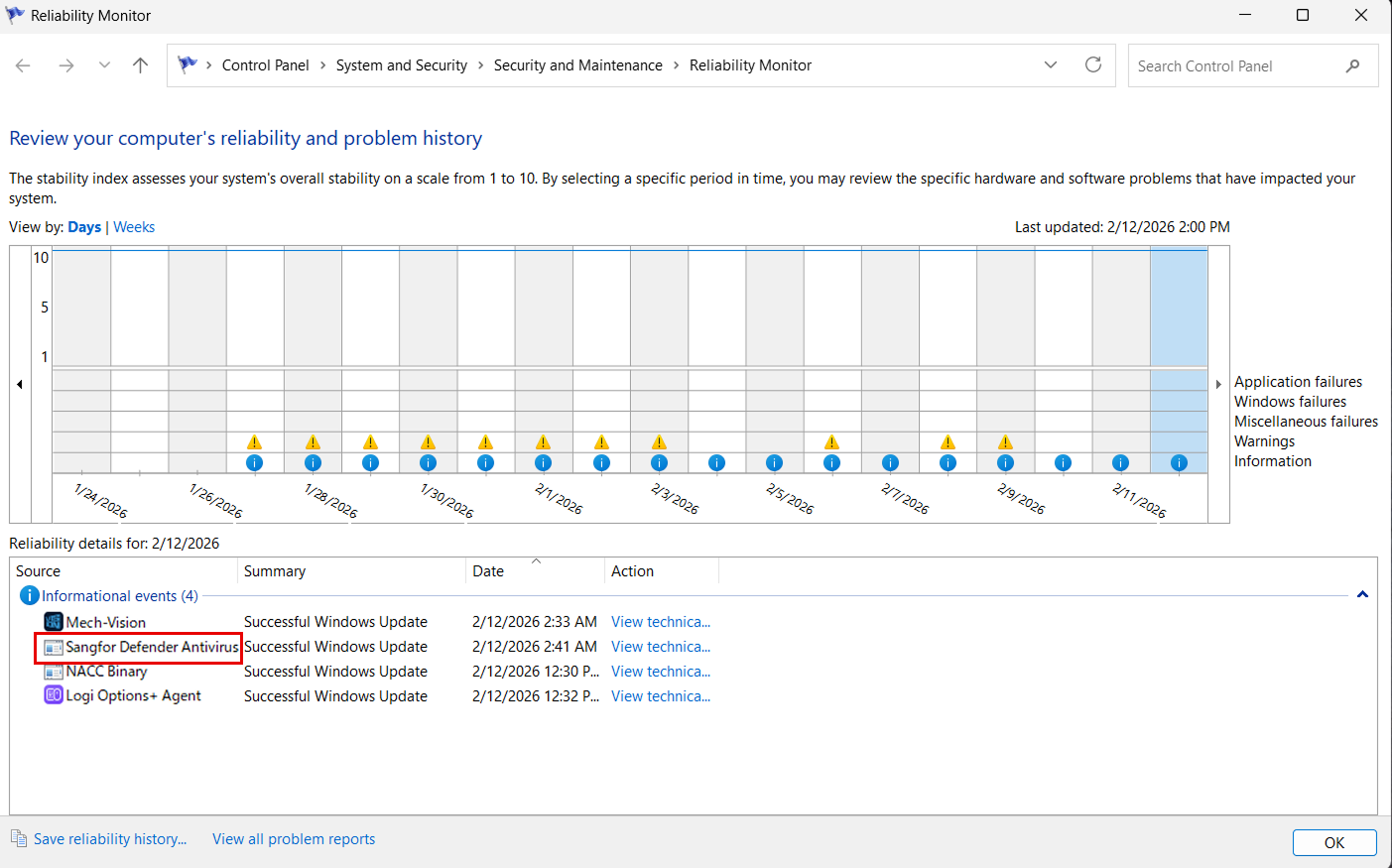Click the Up one level arrow
The width and height of the screenshot is (1392, 868).
tap(140, 65)
